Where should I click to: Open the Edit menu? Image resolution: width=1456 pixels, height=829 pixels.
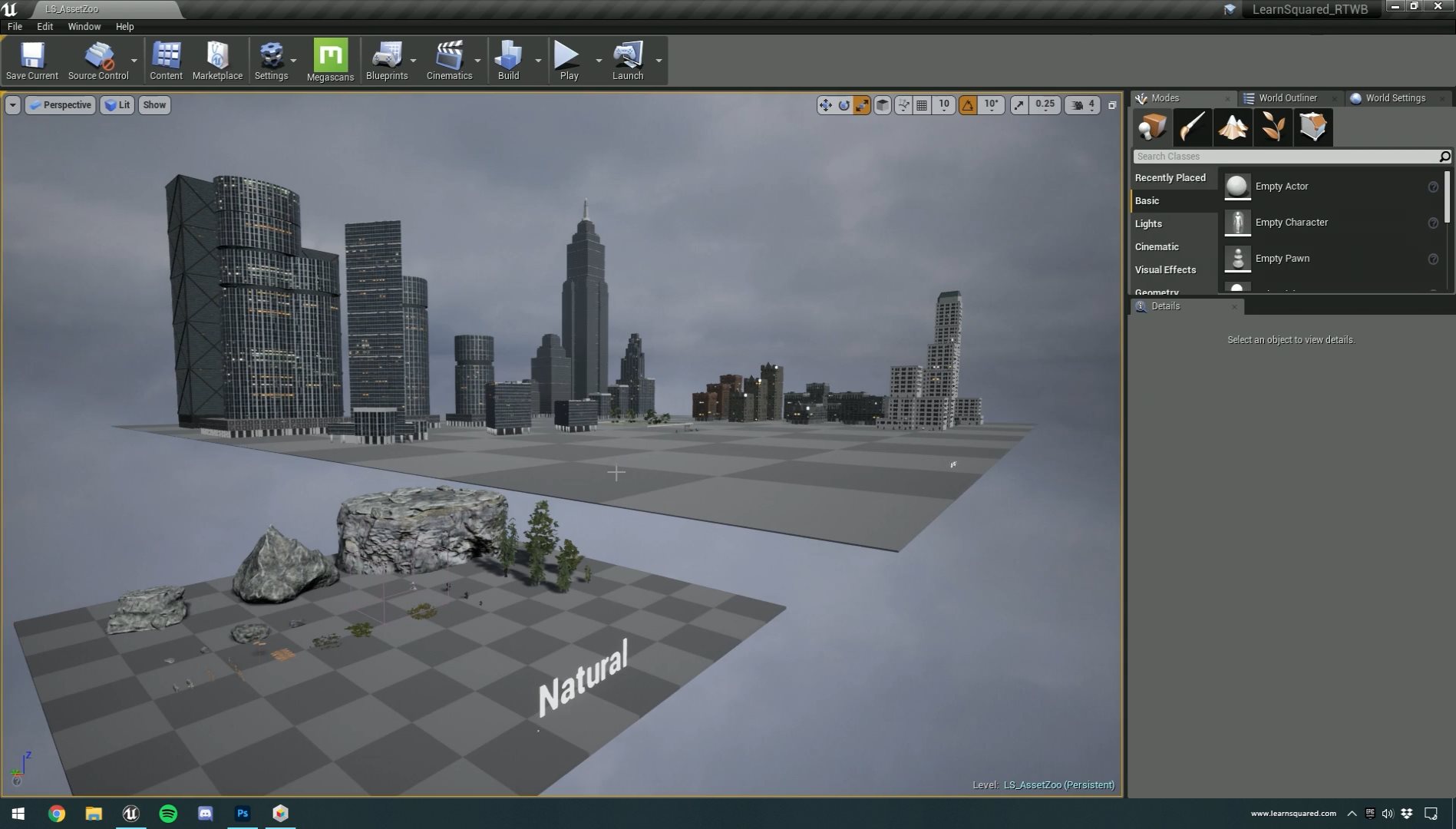tap(45, 26)
